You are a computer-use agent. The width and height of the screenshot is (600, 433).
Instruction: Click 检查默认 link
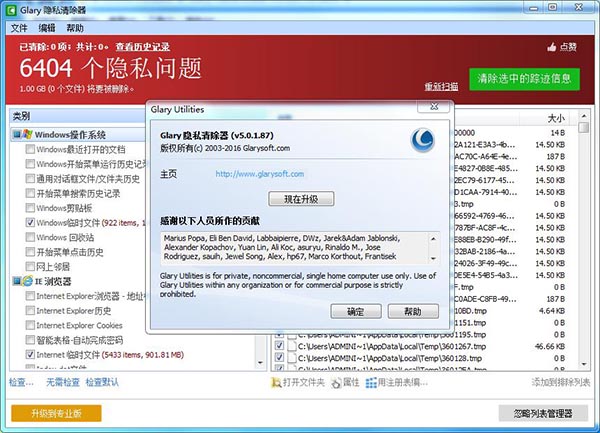pyautogui.click(x=102, y=382)
